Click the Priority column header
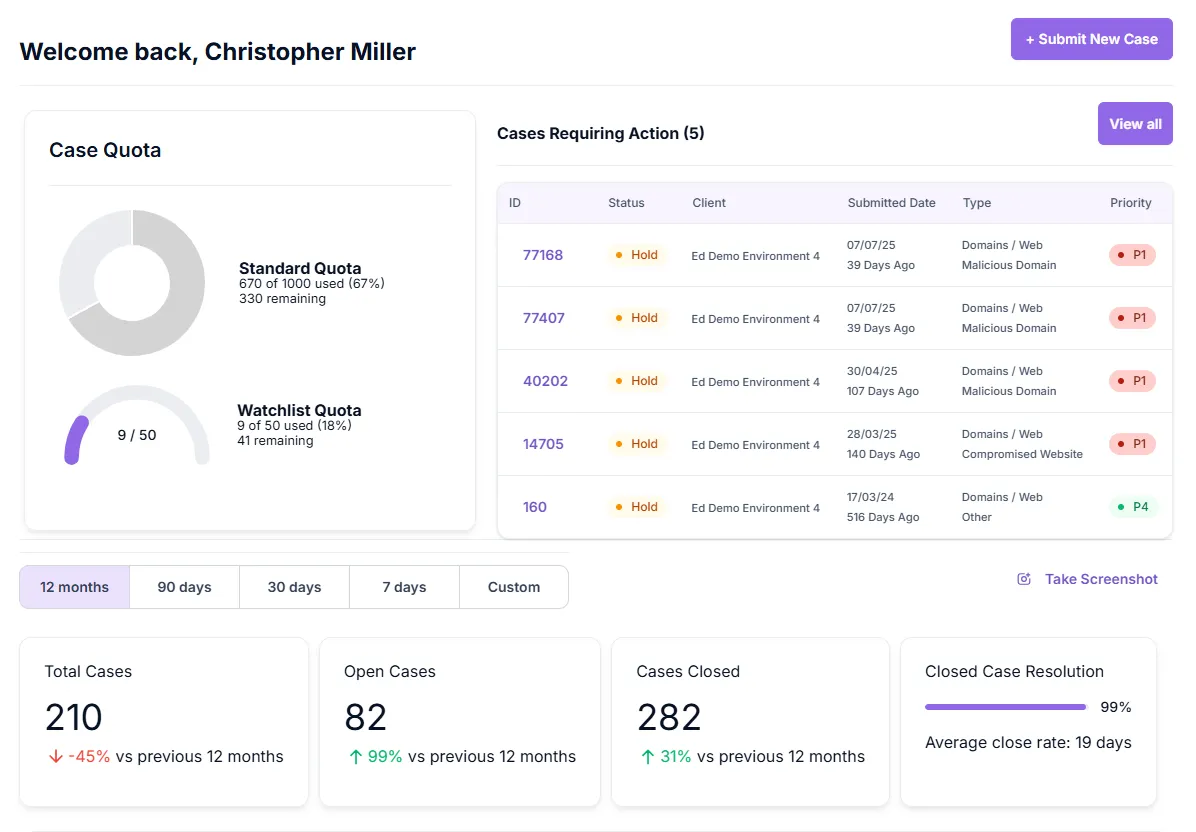The width and height of the screenshot is (1196, 832). (1130, 203)
